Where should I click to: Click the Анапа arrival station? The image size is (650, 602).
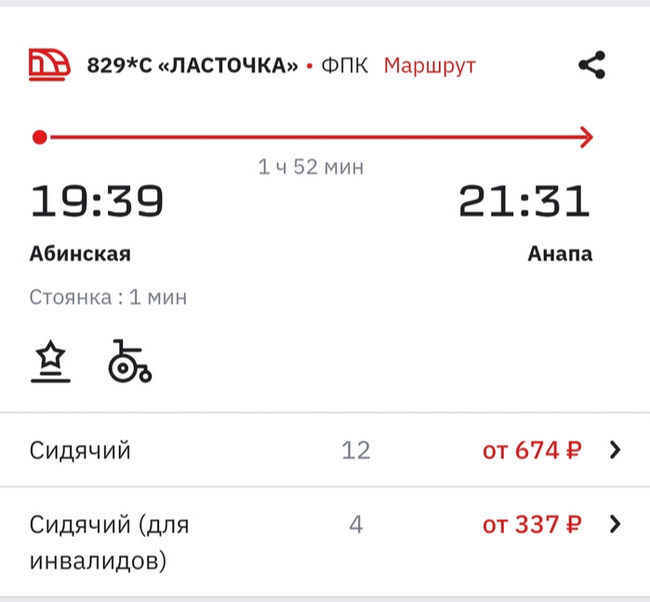point(560,254)
